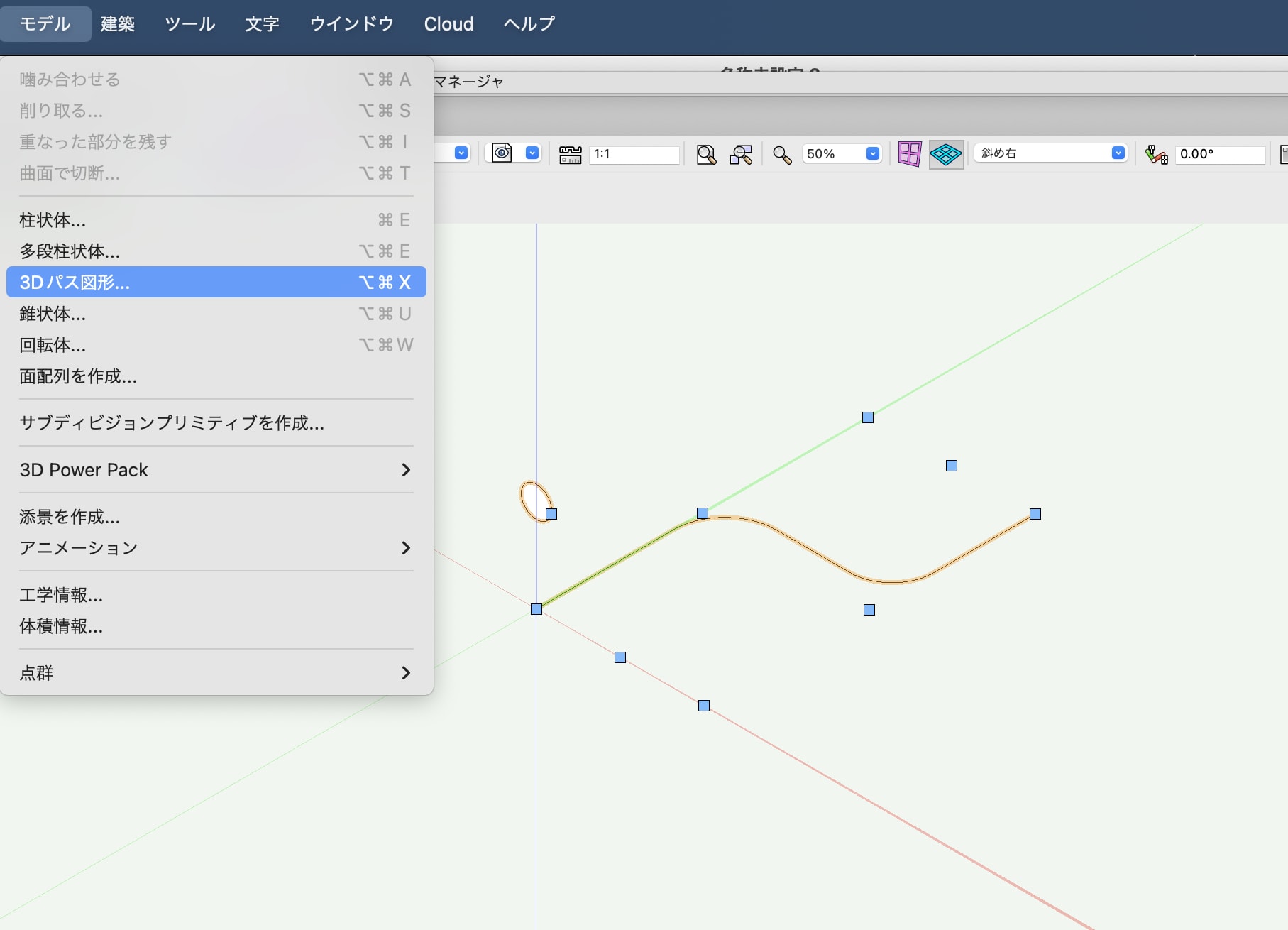This screenshot has height=930, width=1288.
Task: Choose 回転体... menu entry
Action: [x=216, y=345]
